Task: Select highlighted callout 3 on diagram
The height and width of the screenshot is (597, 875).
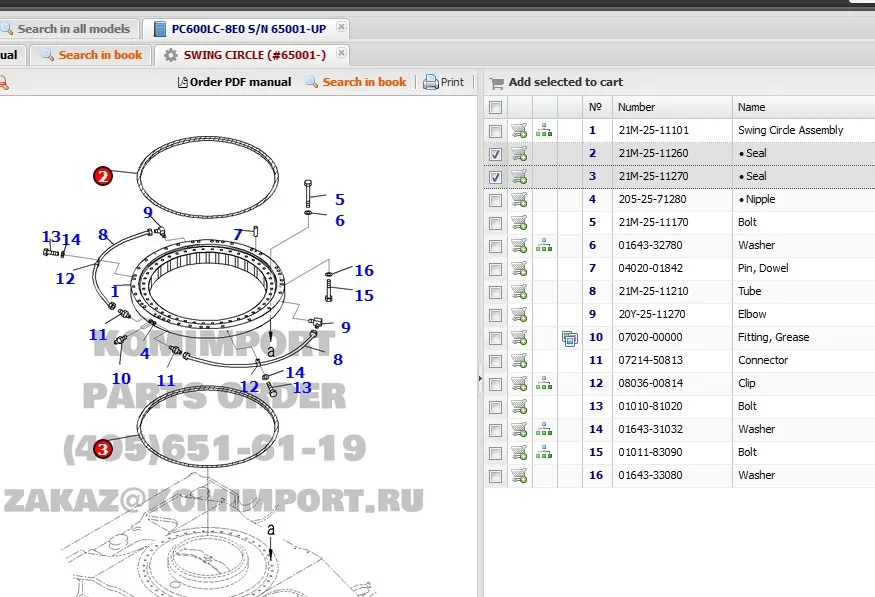Action: point(103,449)
